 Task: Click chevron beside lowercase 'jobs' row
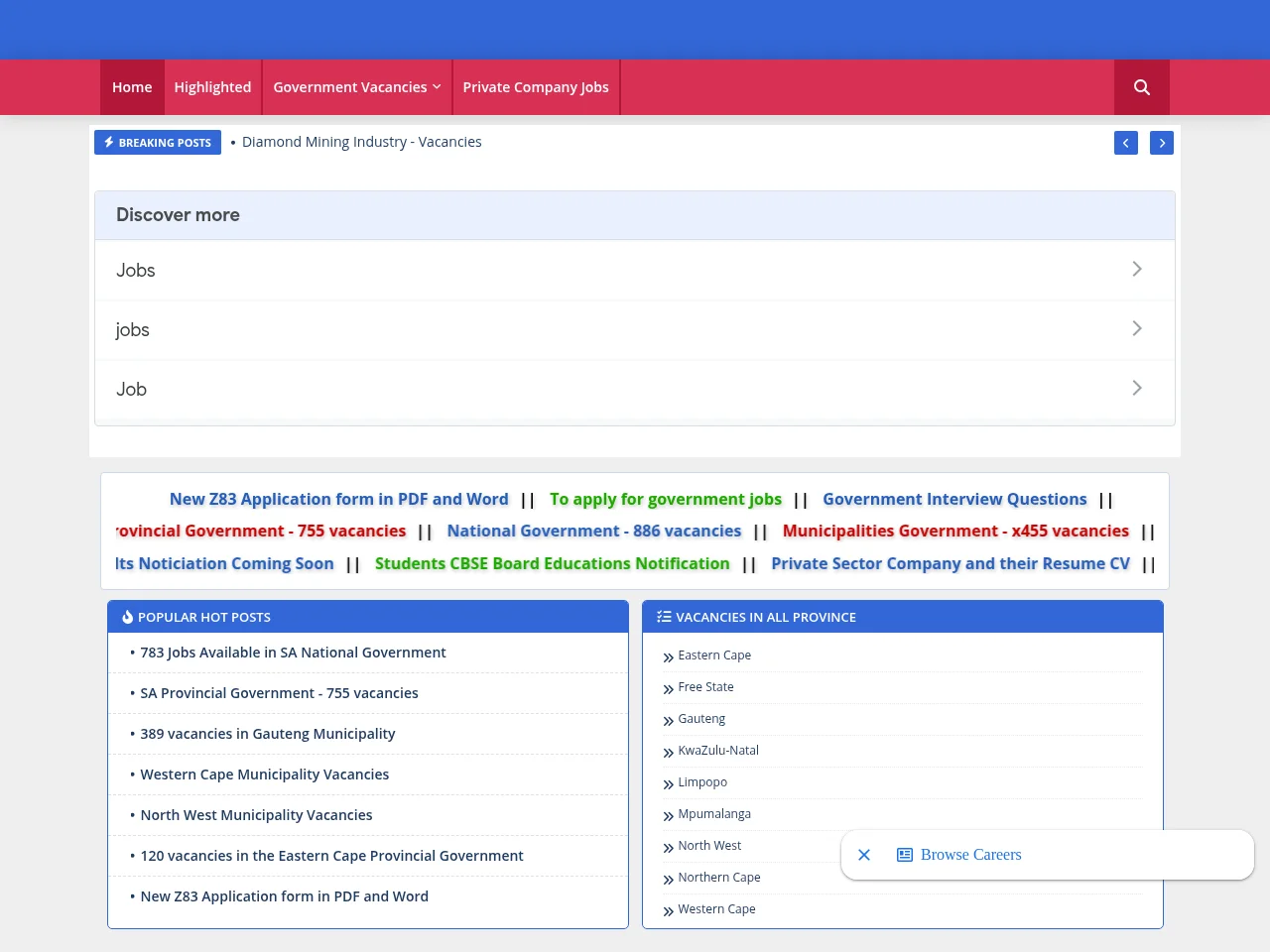[1137, 329]
